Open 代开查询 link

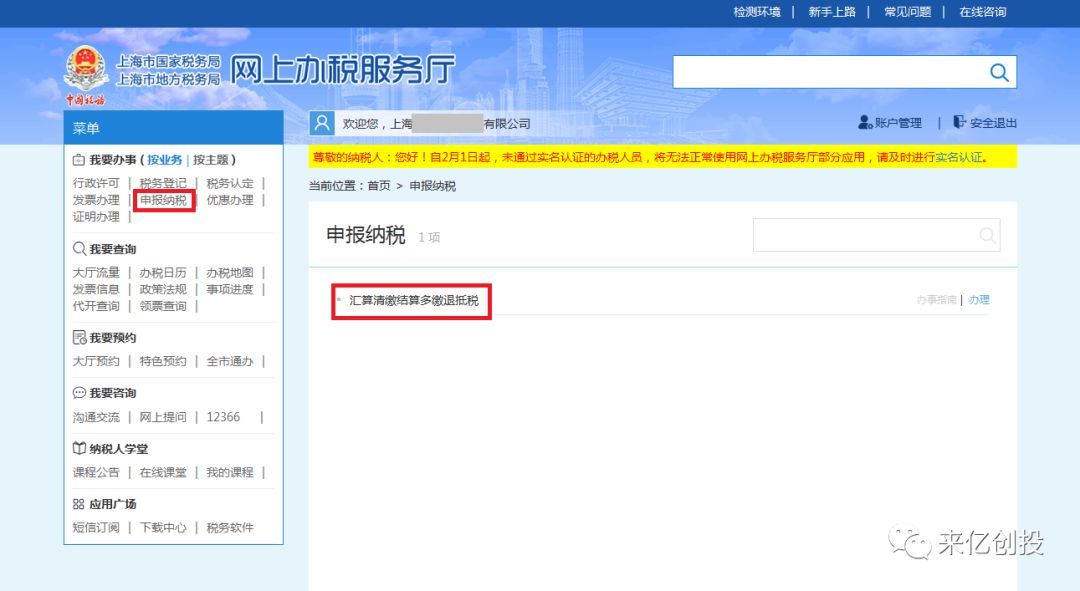click(x=96, y=306)
